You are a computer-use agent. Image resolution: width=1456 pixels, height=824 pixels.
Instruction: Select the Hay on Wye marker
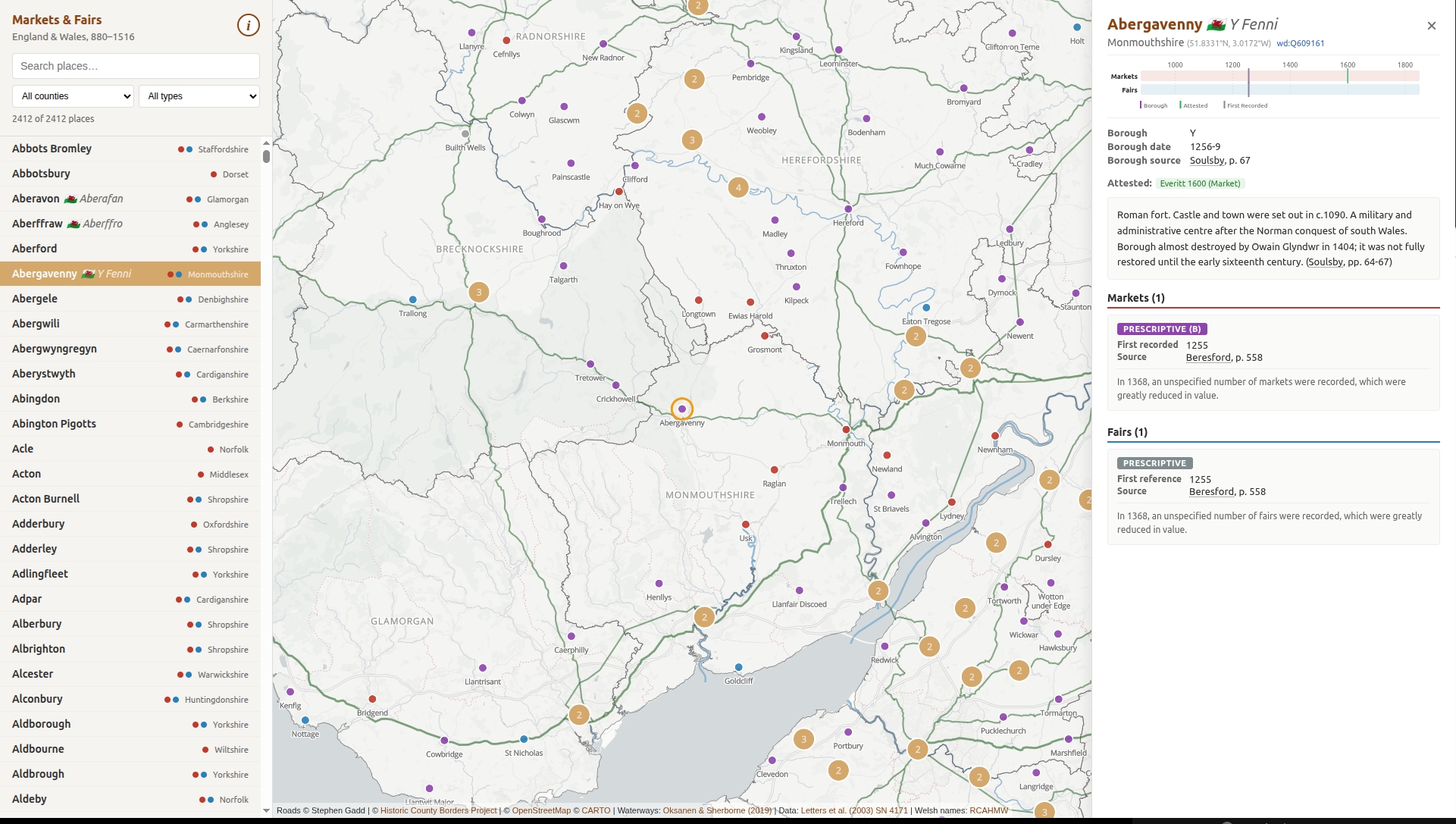[619, 192]
